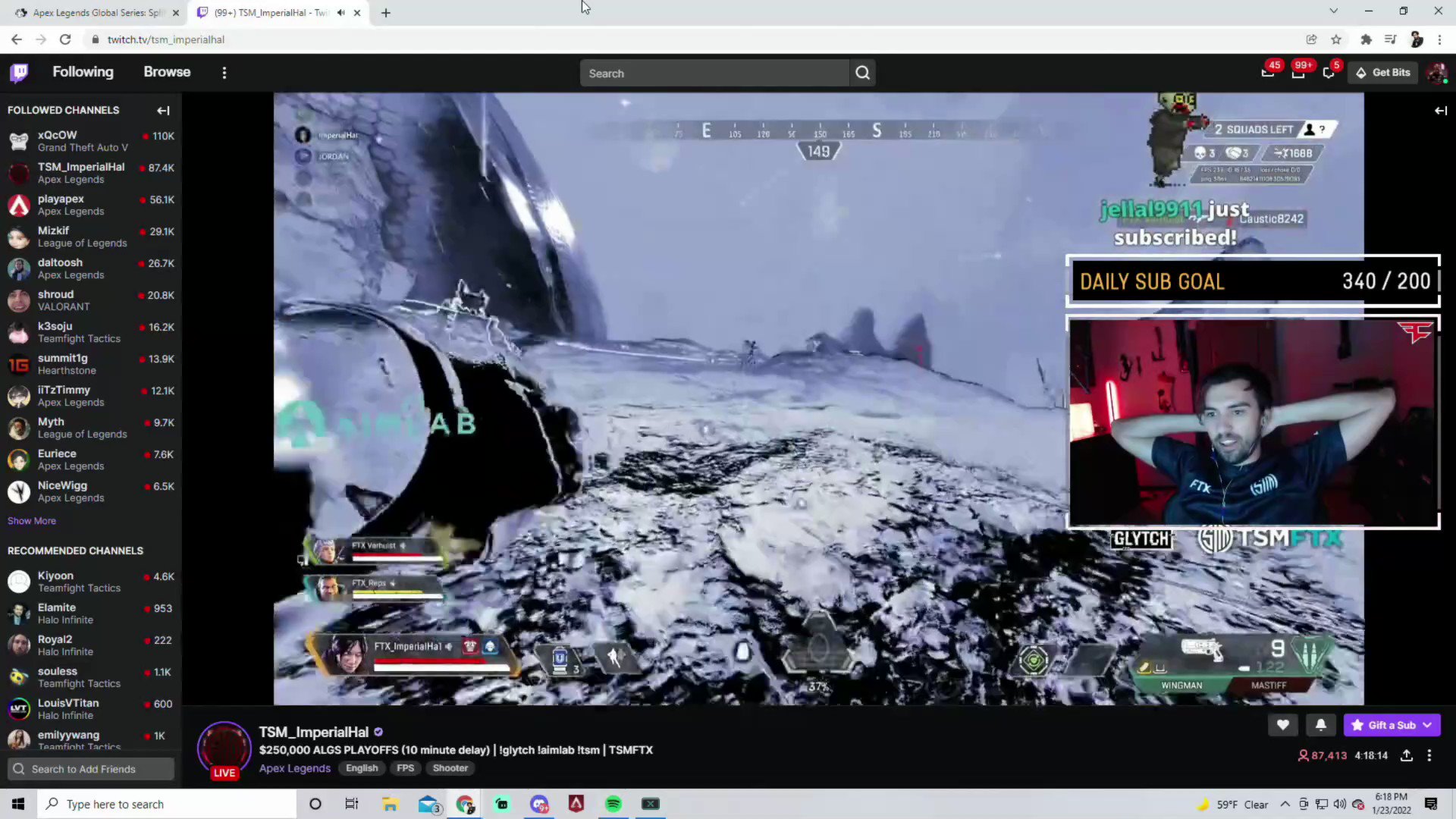Open k3soju channel in sidebar
This screenshot has height=819, width=1456.
click(x=91, y=332)
